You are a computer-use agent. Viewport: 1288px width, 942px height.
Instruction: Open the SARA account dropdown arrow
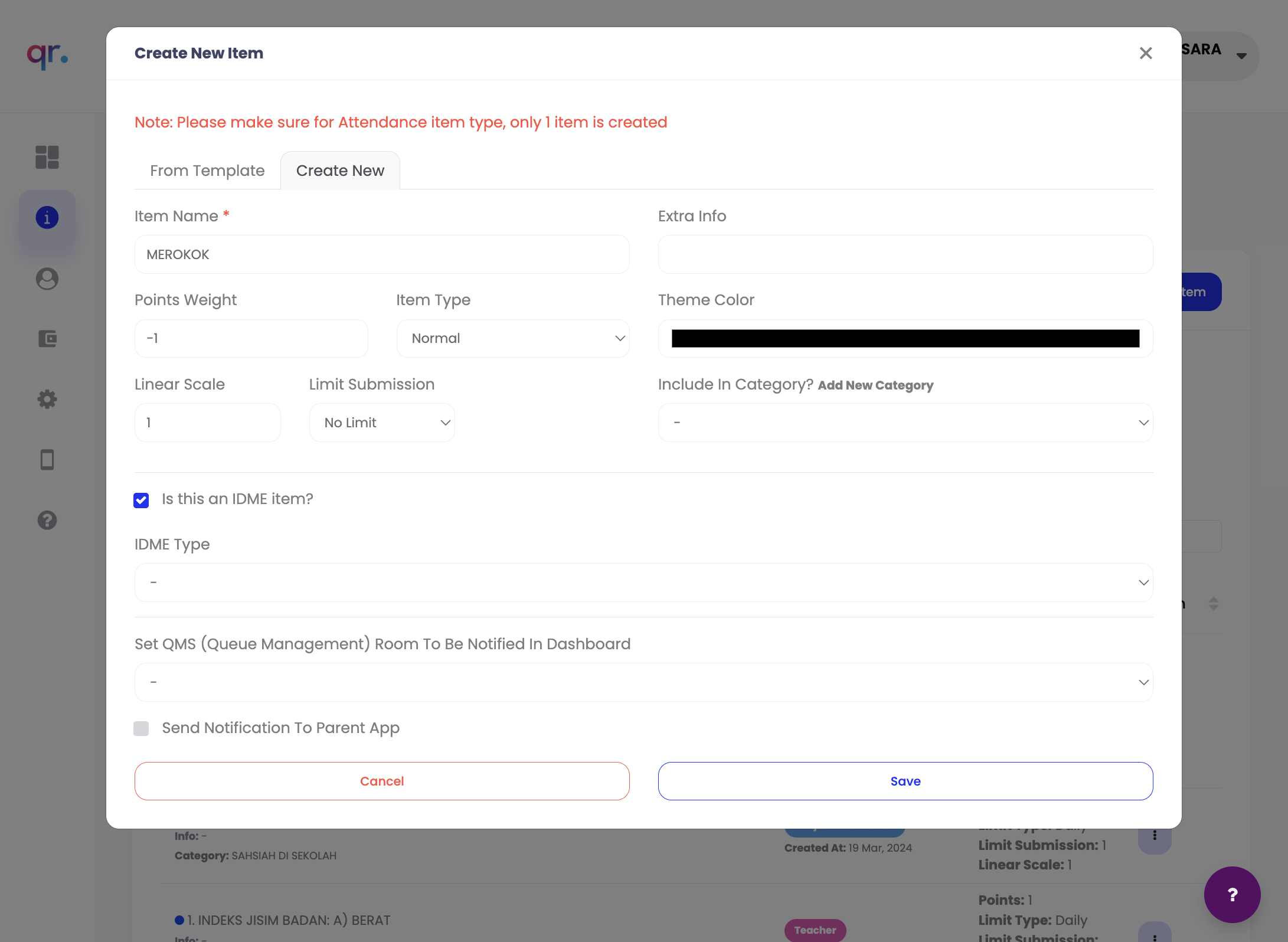tap(1241, 55)
